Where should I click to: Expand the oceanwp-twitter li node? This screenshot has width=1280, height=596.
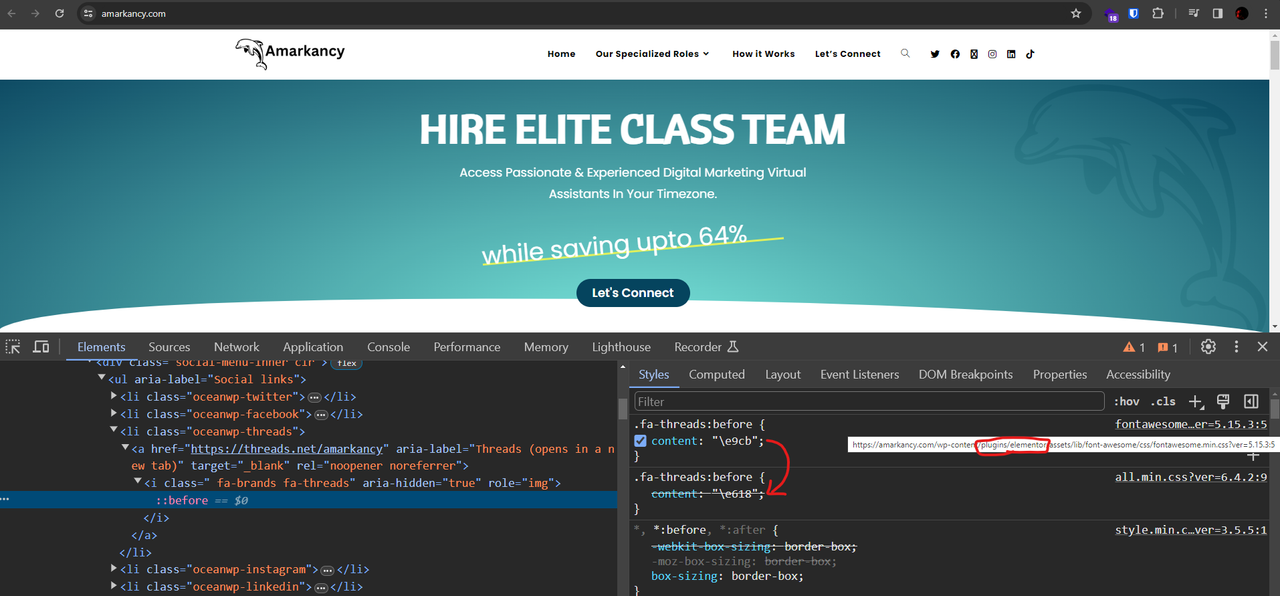click(113, 397)
